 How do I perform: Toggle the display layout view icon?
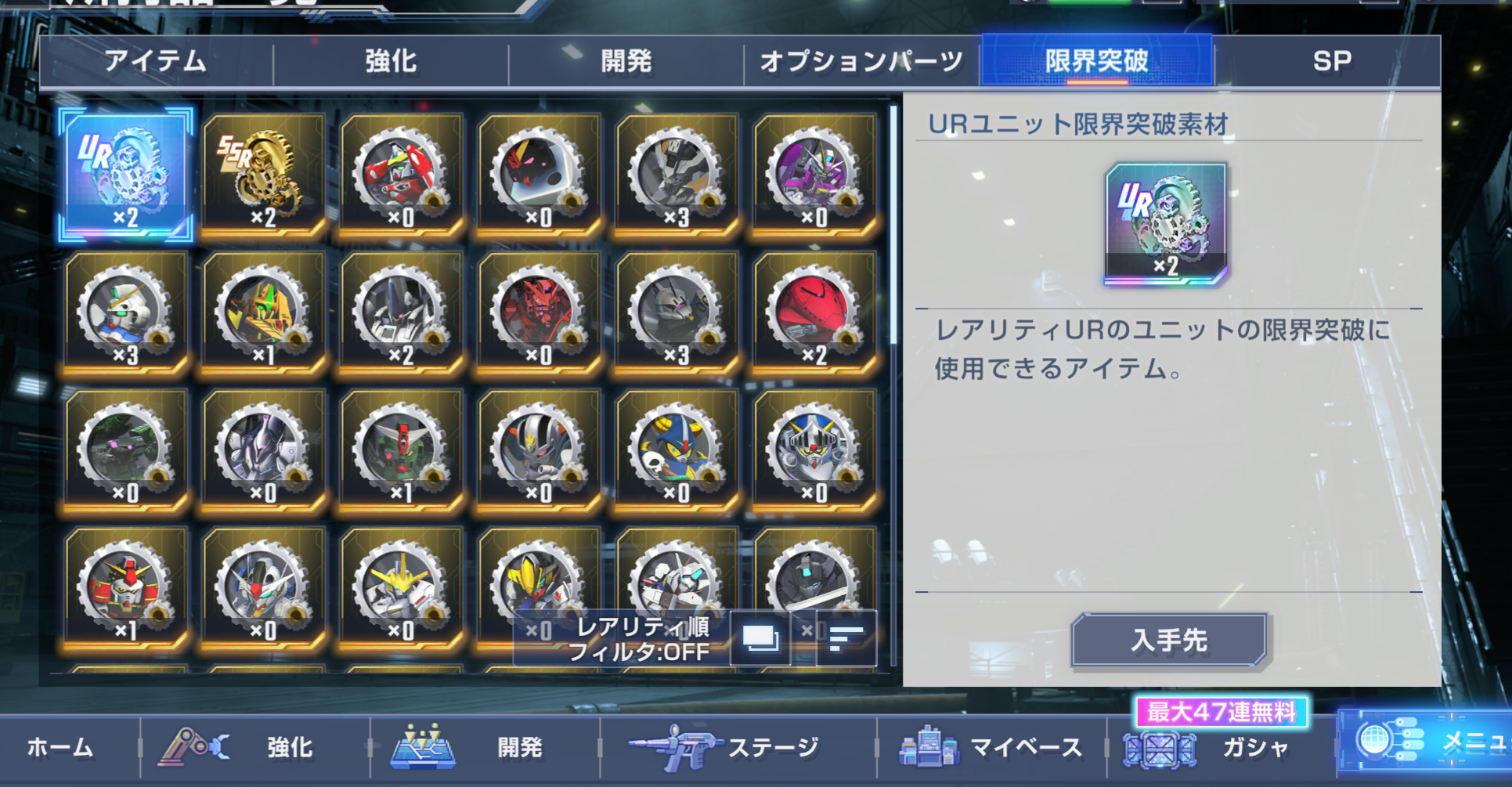point(760,638)
